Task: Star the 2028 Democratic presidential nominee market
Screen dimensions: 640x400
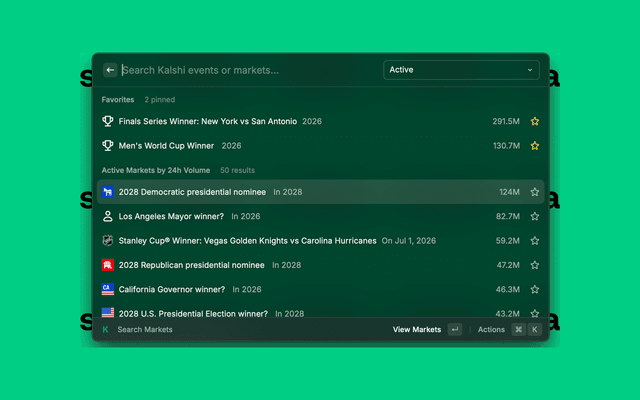Action: 535,192
